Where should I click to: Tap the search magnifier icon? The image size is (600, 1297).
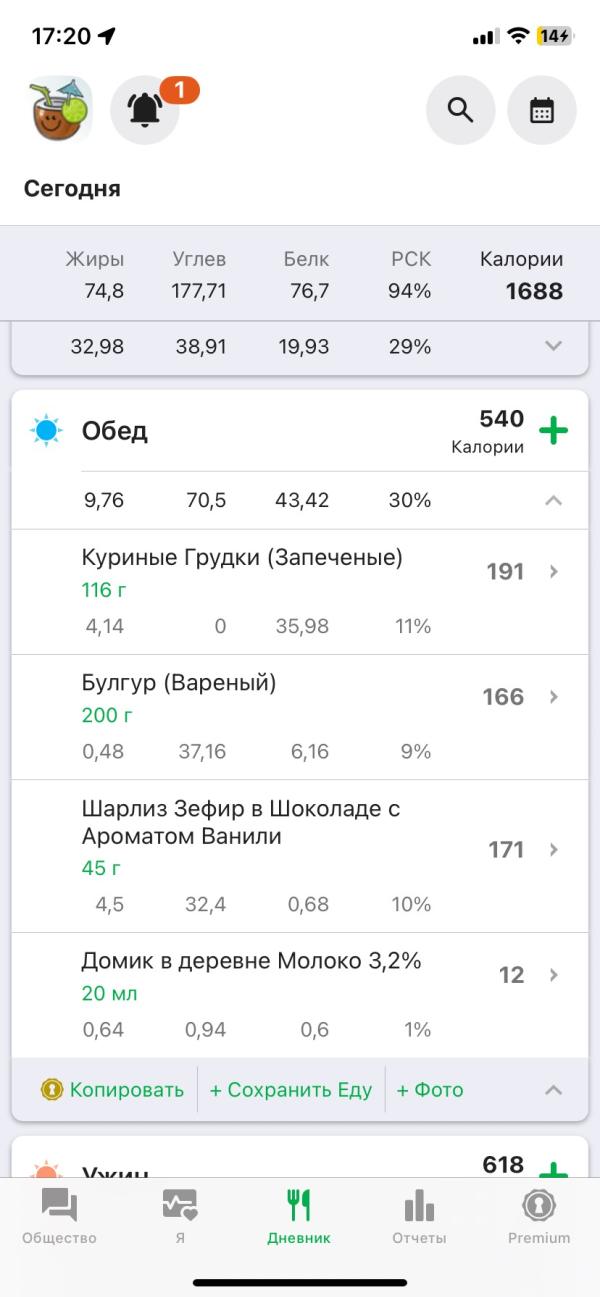pos(460,110)
